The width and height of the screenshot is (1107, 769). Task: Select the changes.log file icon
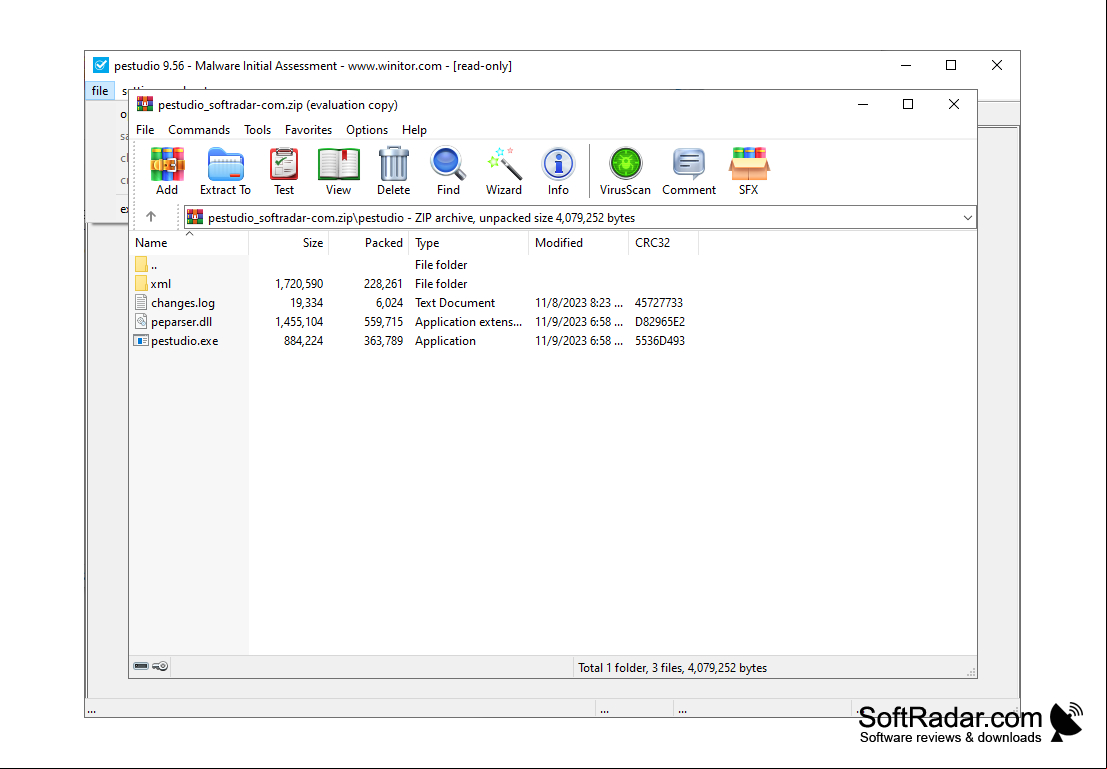(x=141, y=302)
